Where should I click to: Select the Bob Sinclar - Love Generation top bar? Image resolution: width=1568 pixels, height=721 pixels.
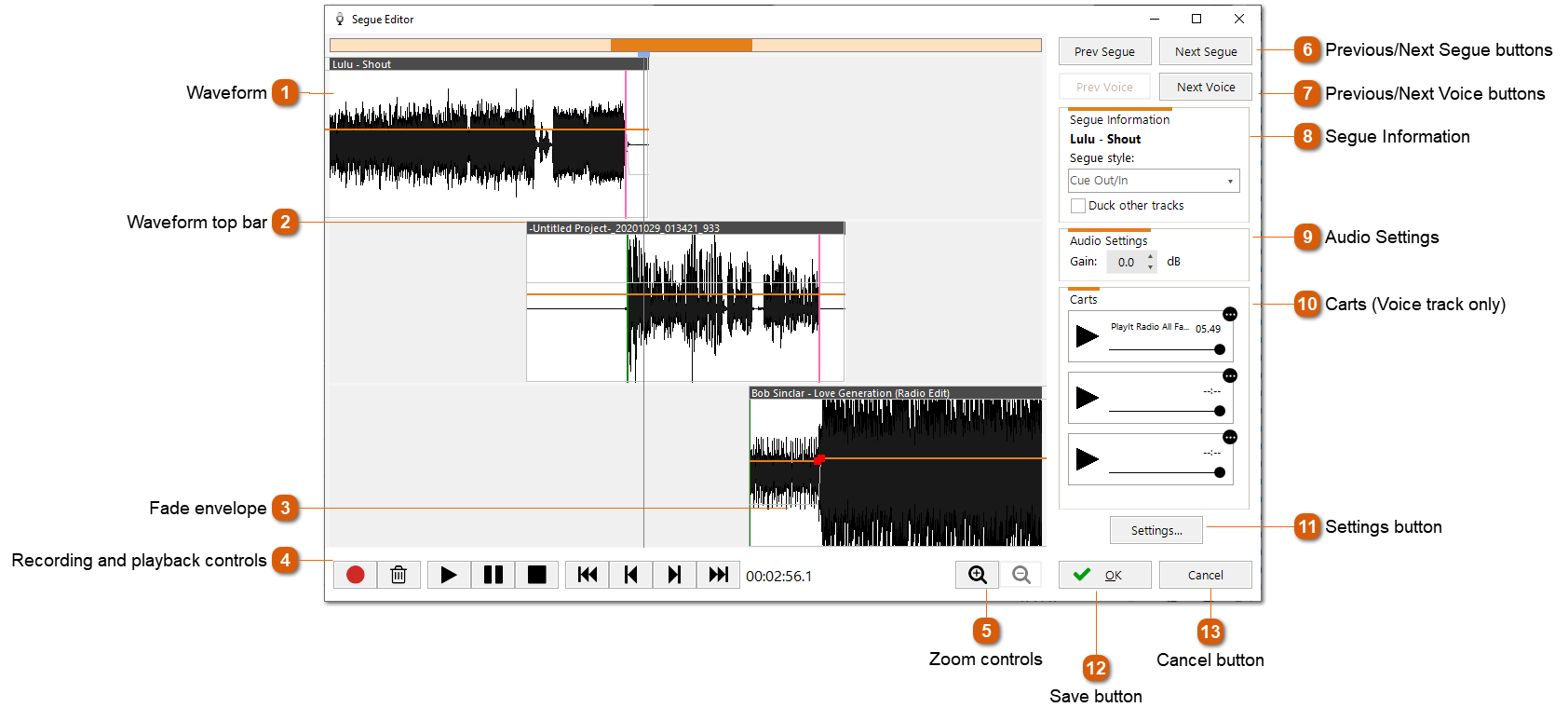point(896,393)
